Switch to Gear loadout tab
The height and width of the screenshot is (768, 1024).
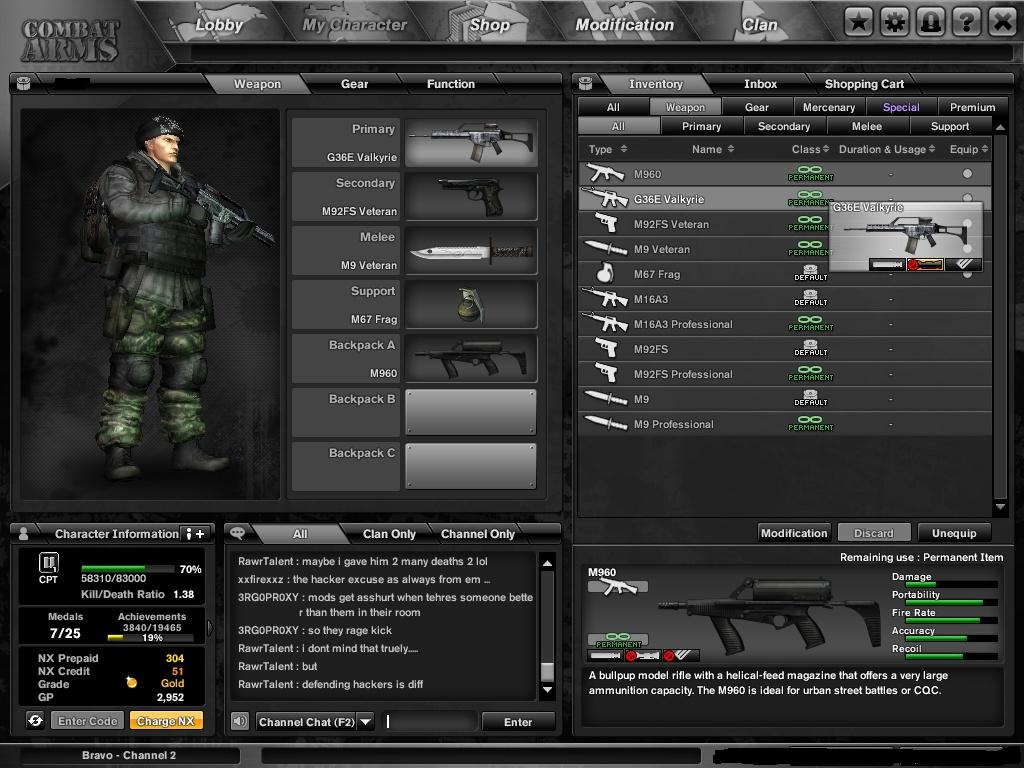pos(354,84)
